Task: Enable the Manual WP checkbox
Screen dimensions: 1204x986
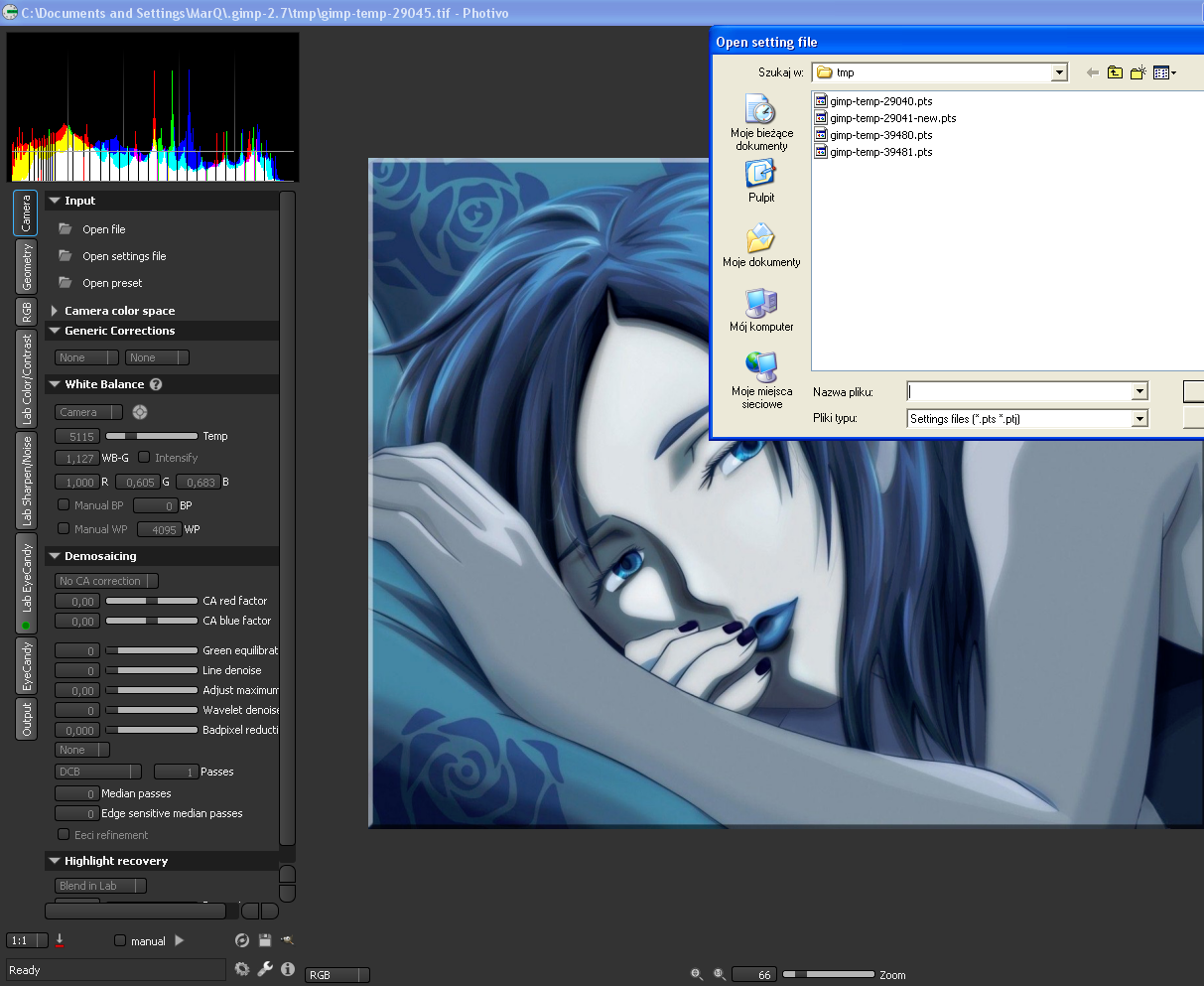Action: click(64, 528)
